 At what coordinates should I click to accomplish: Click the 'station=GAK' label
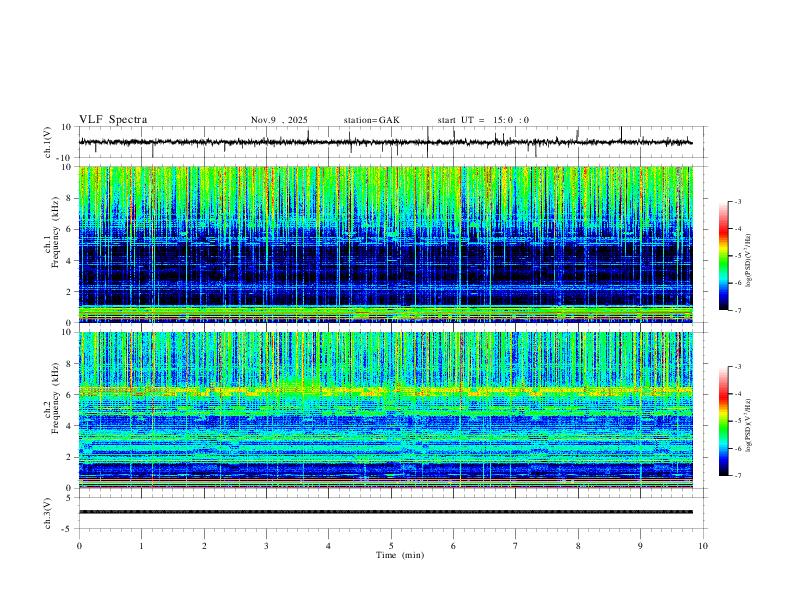click(371, 120)
